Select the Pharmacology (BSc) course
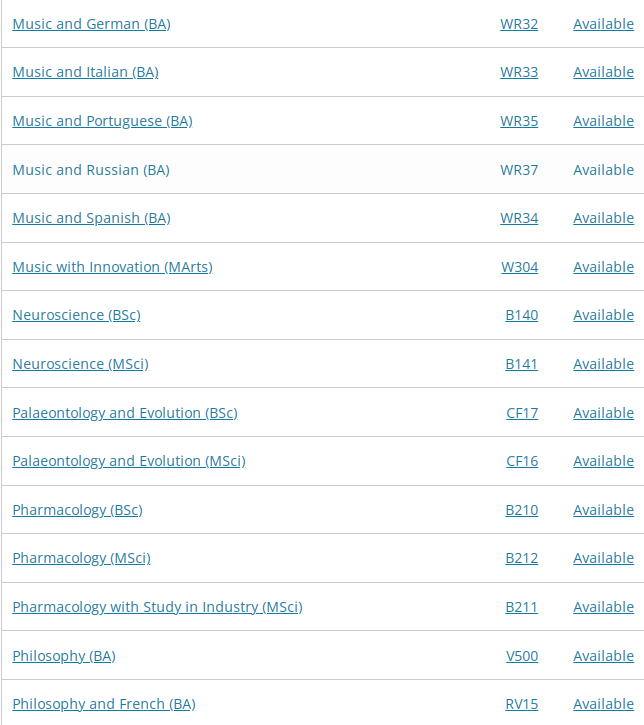The height and width of the screenshot is (725, 644). click(x=78, y=510)
